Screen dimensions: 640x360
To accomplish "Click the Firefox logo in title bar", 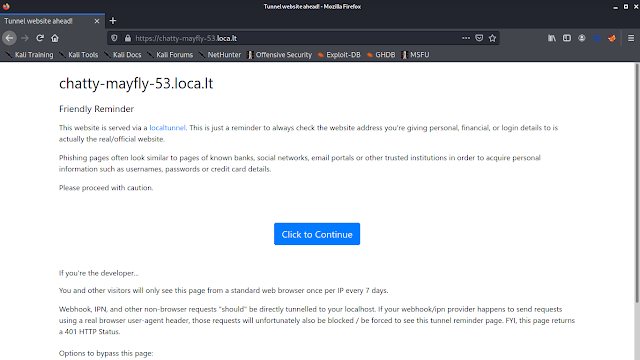I will (6, 6).
